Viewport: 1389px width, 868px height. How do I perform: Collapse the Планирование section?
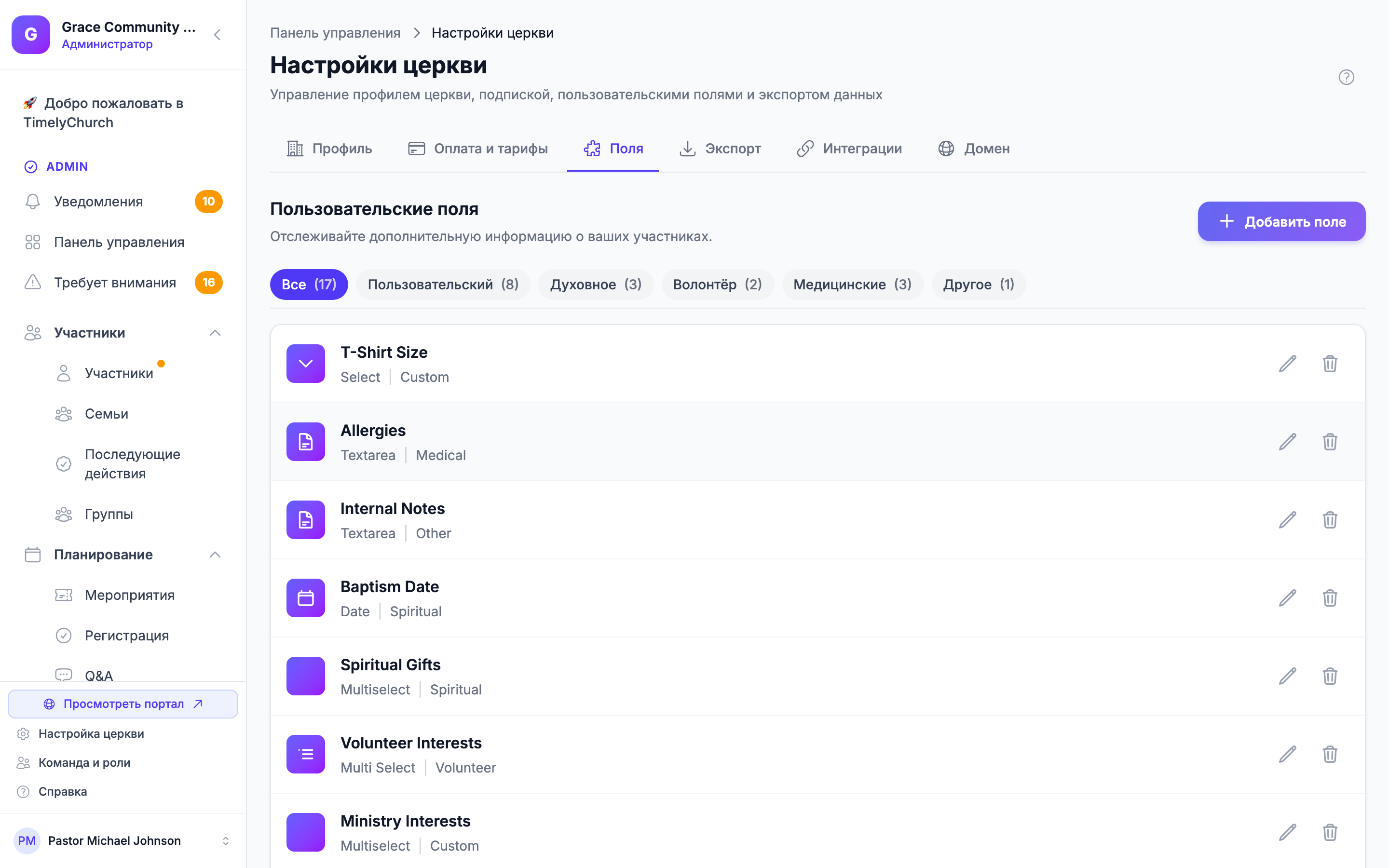[x=215, y=555]
